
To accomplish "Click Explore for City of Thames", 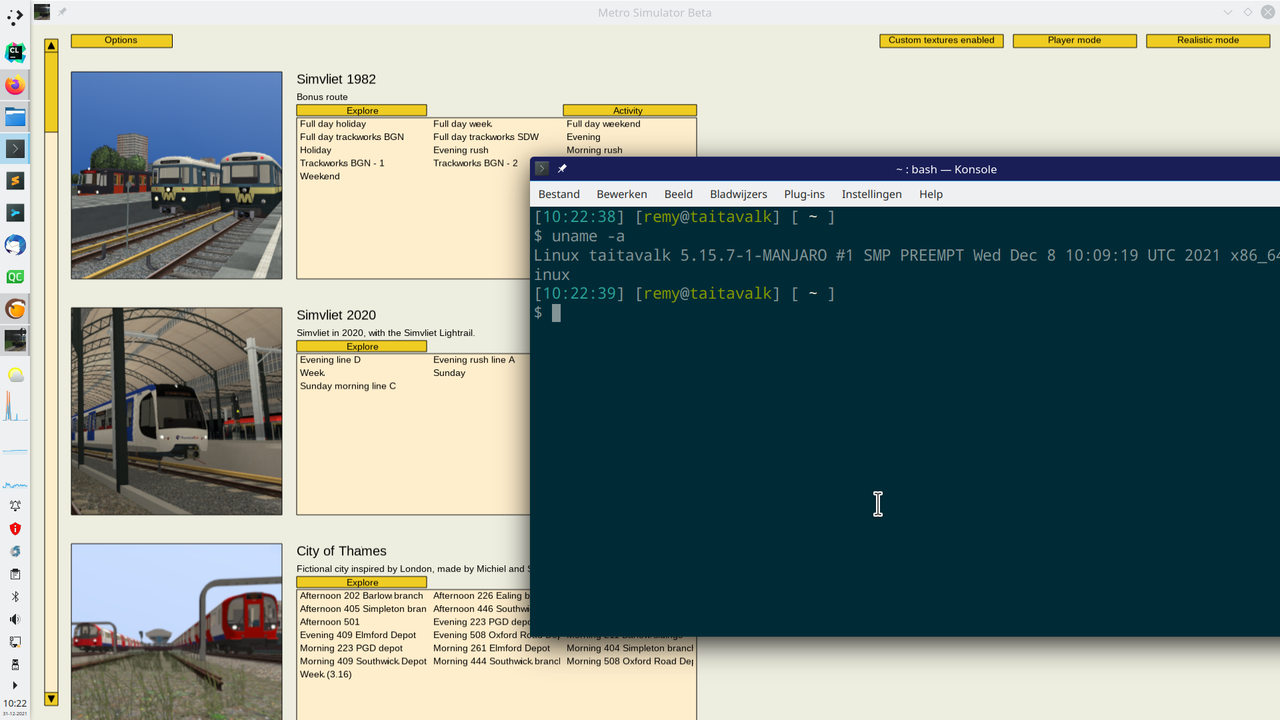I will coord(362,582).
